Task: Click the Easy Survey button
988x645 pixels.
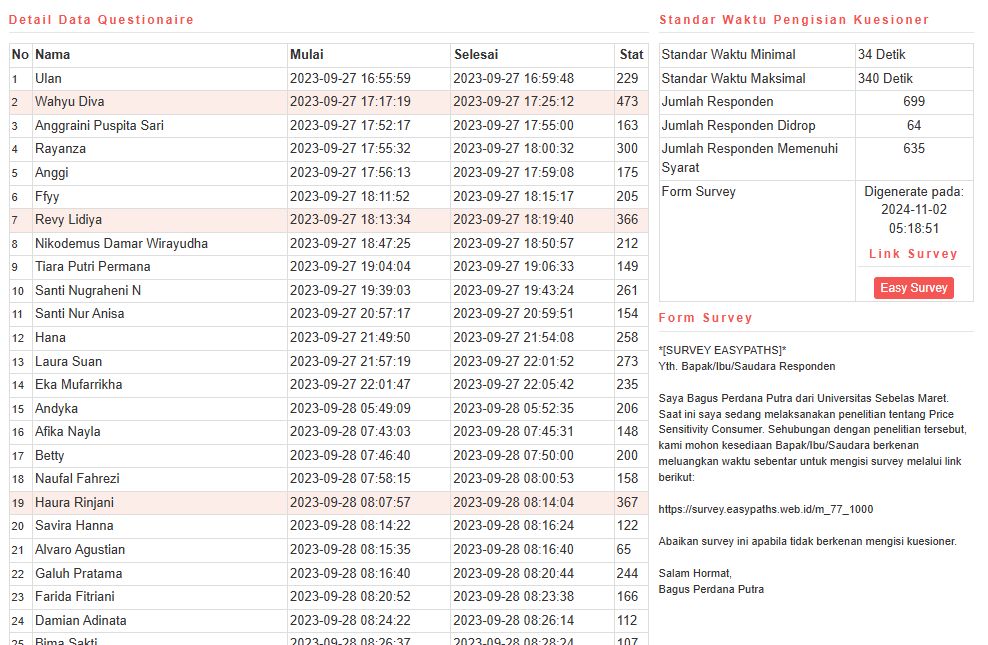Action: click(913, 288)
